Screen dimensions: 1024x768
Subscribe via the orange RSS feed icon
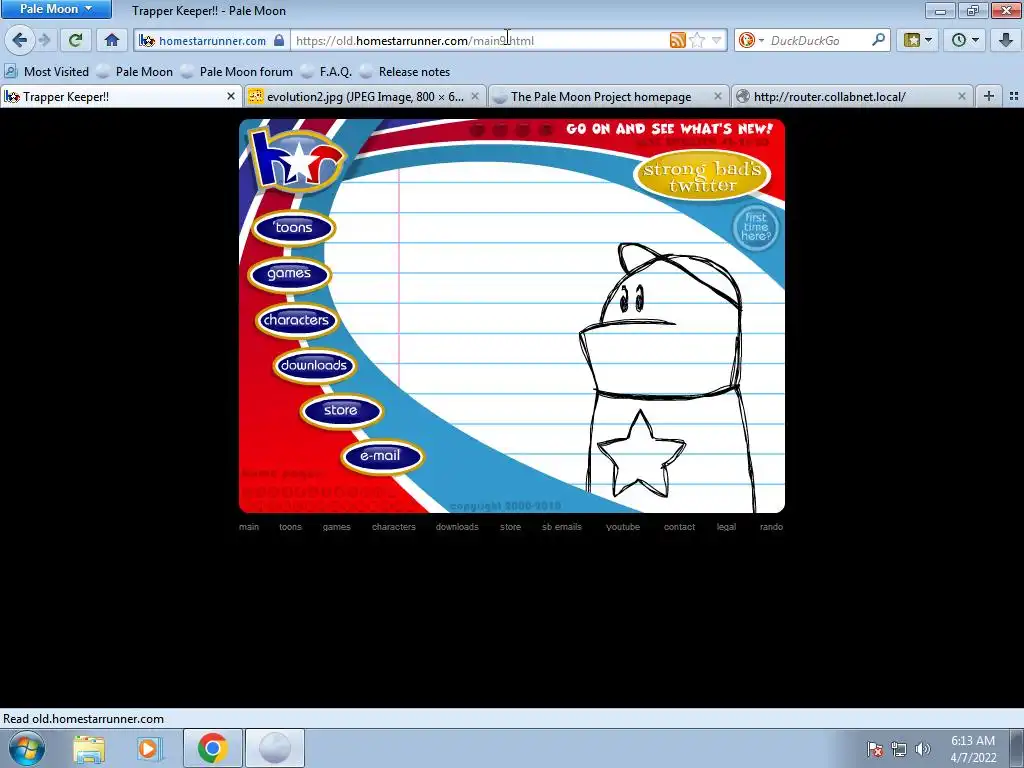click(677, 40)
